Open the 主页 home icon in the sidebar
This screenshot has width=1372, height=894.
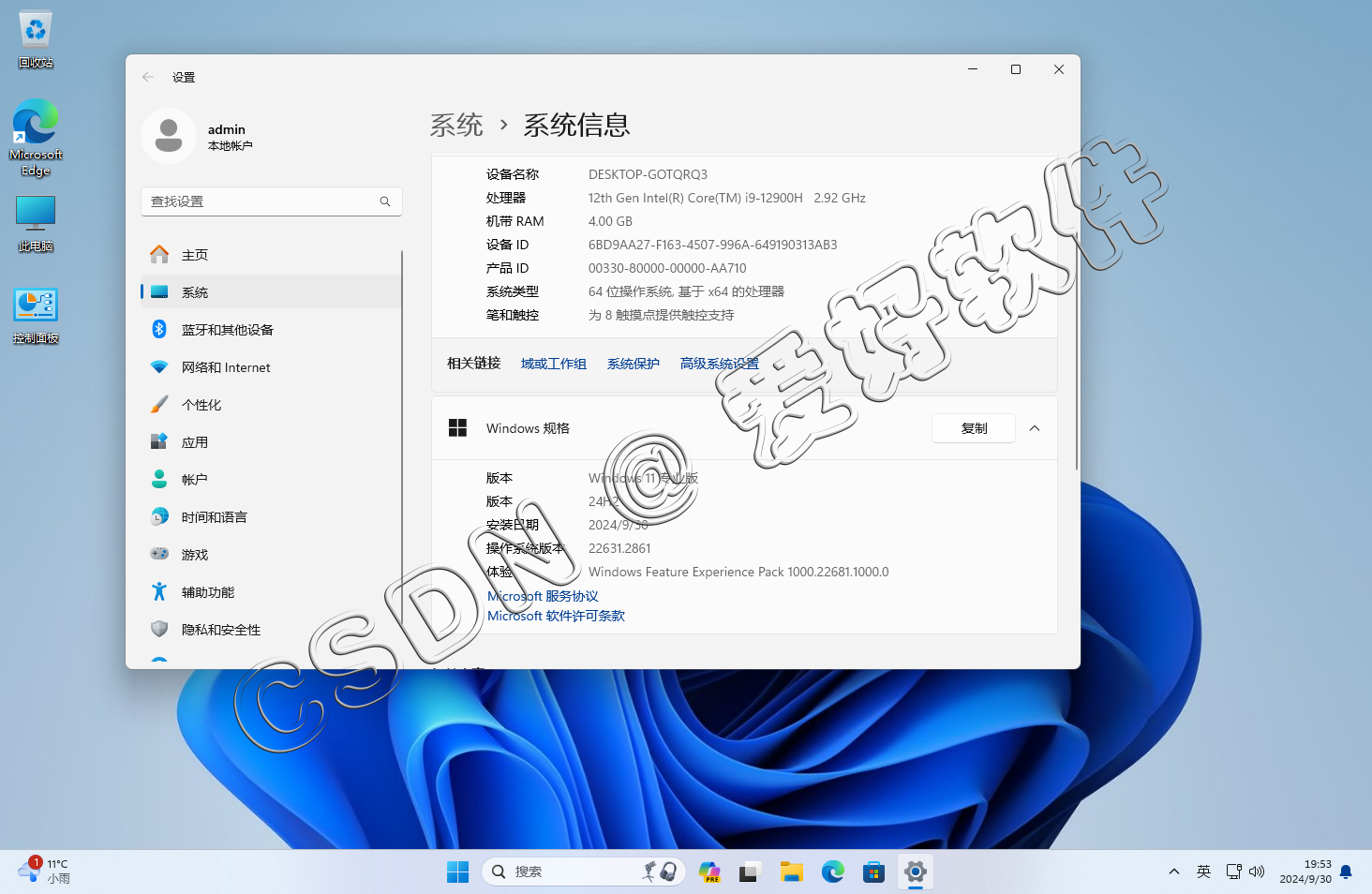coord(159,255)
